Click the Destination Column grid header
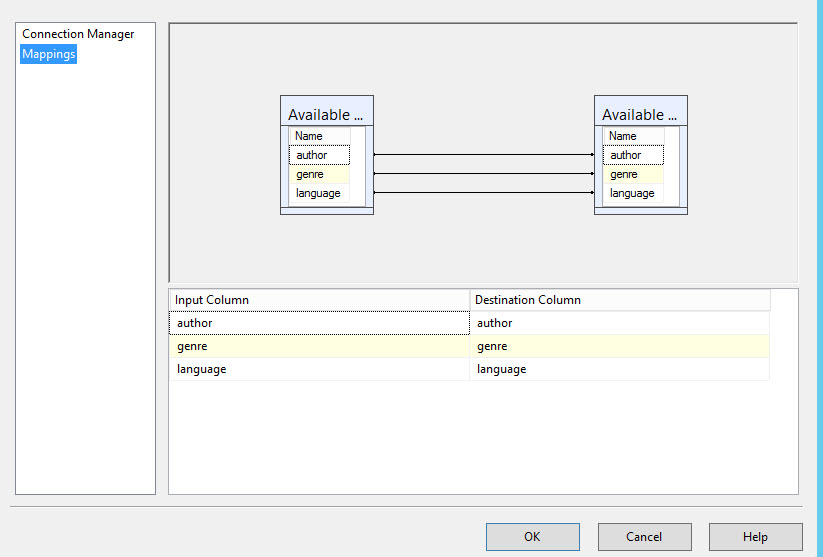The height and width of the screenshot is (557, 823). [x=620, y=300]
